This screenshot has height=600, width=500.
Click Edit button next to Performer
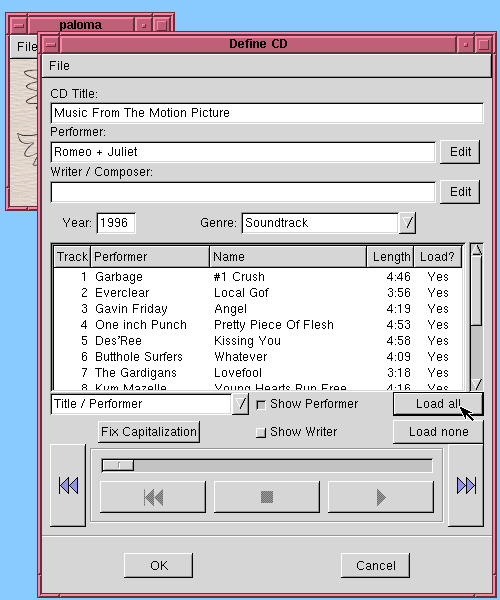pos(460,152)
